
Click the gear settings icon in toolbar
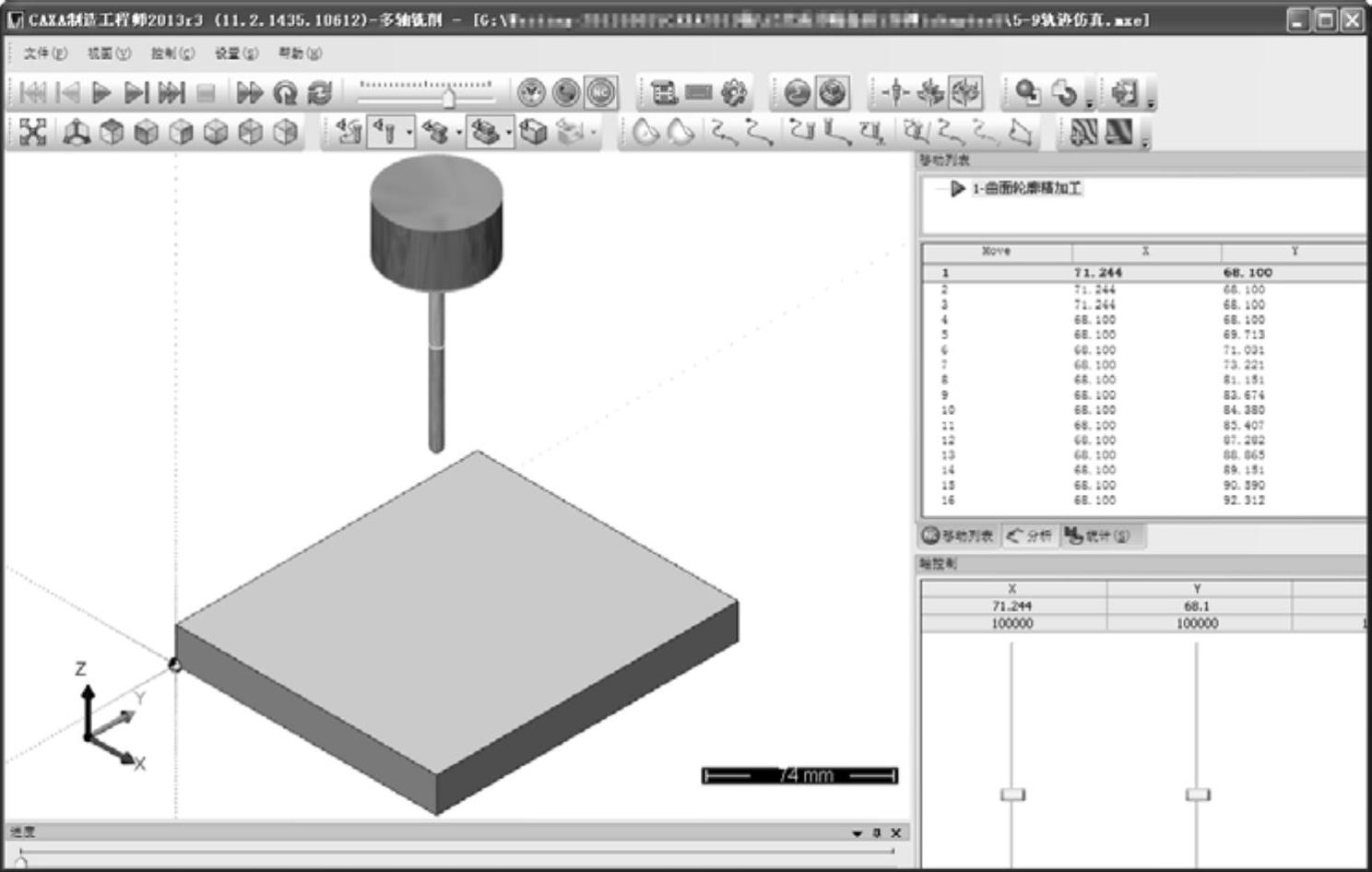tap(734, 93)
